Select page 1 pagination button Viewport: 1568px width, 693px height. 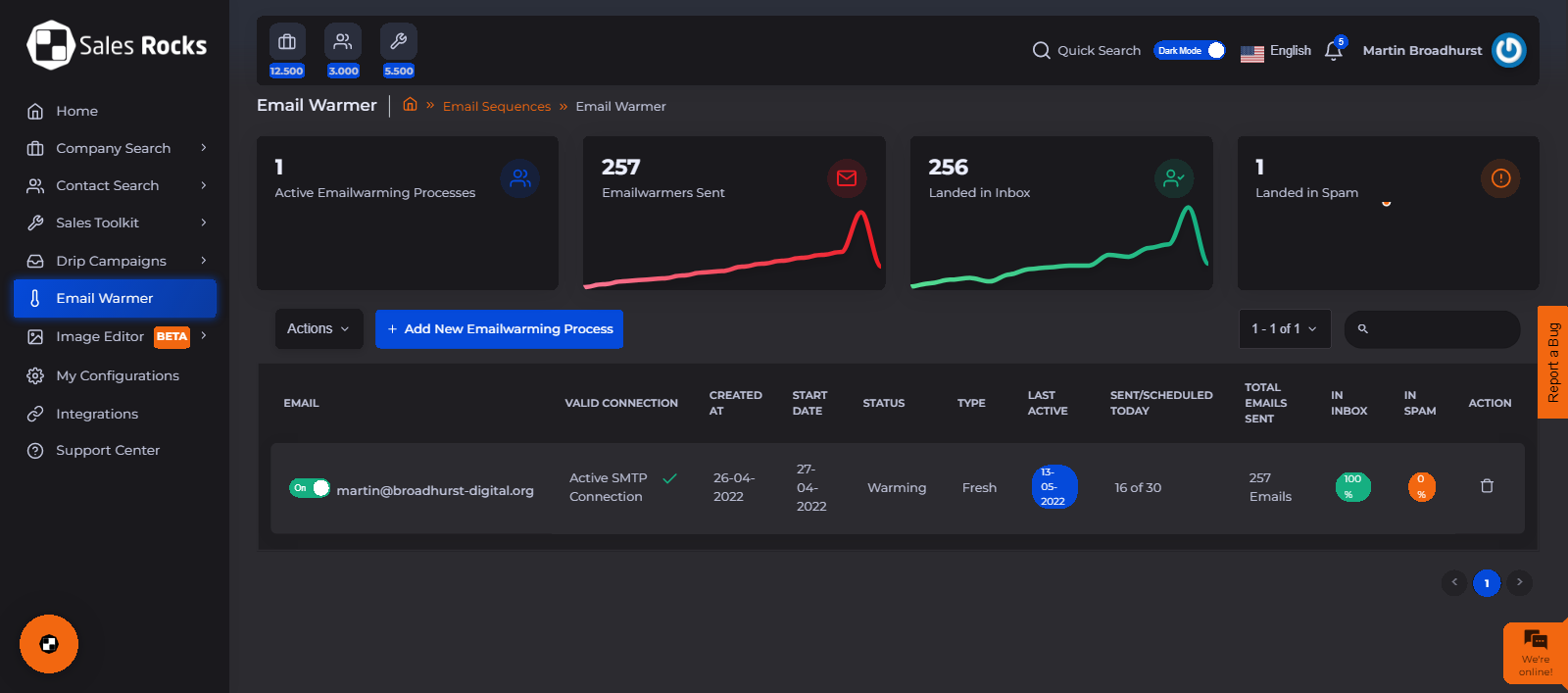(1487, 583)
